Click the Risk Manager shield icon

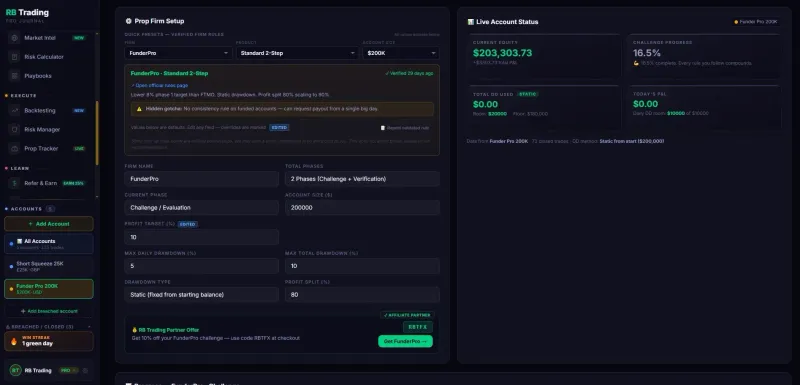(x=15, y=130)
